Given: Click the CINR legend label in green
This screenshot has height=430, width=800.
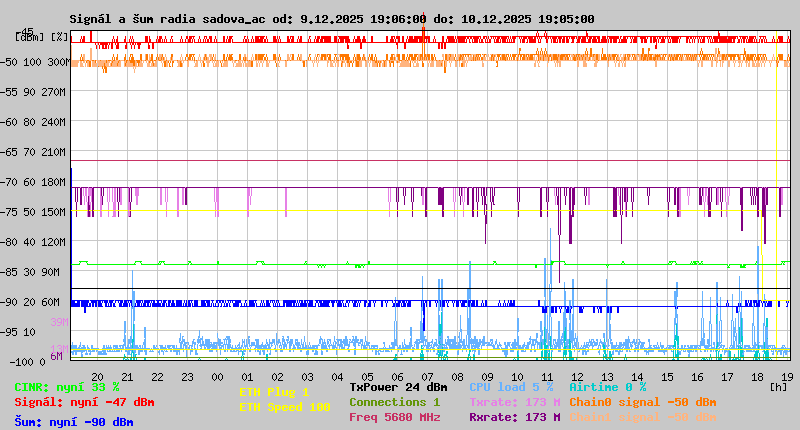Looking at the screenshot, I should [66, 387].
